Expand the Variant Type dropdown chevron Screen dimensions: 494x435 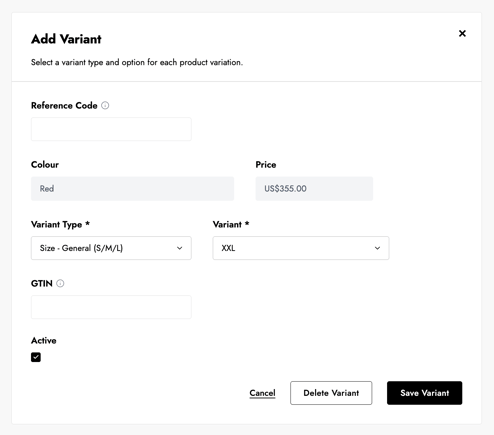click(x=179, y=248)
